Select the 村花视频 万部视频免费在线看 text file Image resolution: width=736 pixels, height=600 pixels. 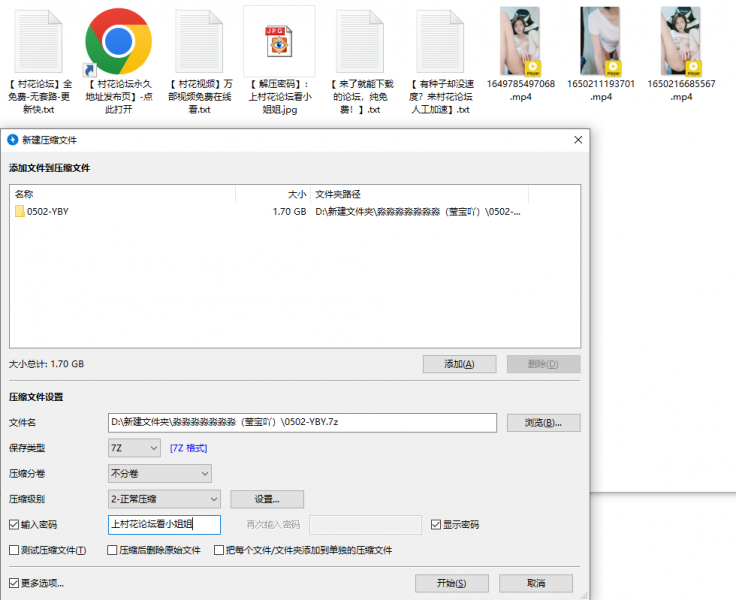tap(200, 42)
